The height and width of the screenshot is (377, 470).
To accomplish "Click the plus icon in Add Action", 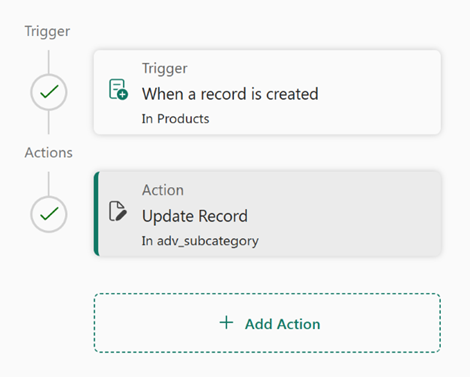I will (226, 323).
